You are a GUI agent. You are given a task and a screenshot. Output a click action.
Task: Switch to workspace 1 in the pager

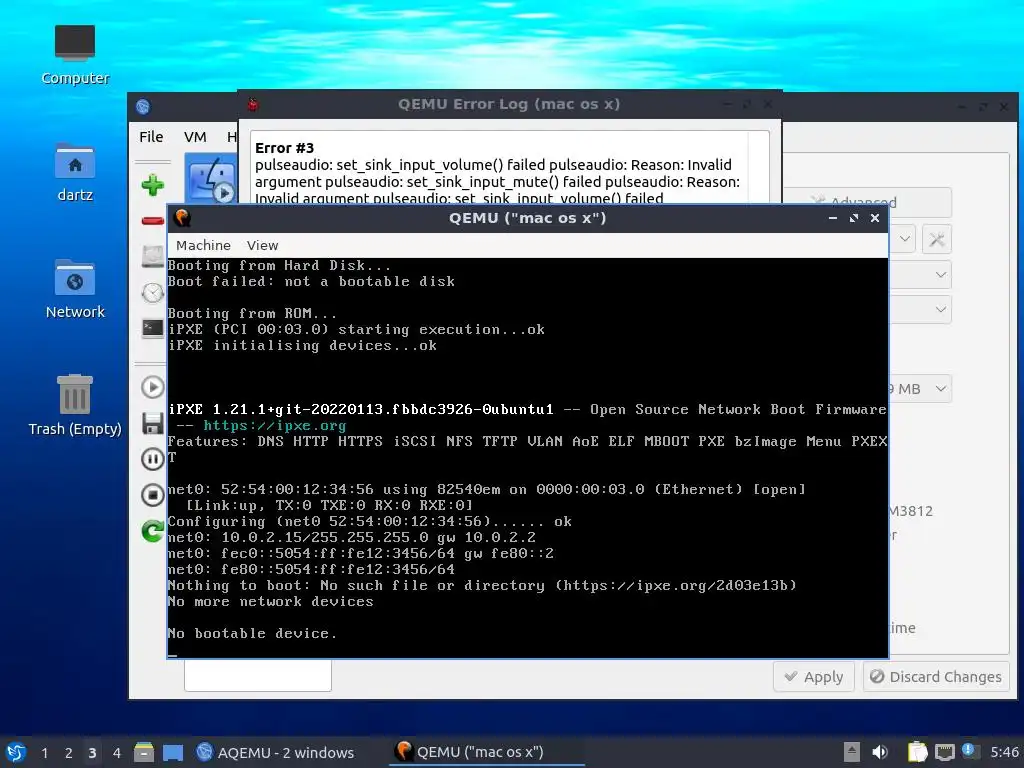[x=44, y=753]
